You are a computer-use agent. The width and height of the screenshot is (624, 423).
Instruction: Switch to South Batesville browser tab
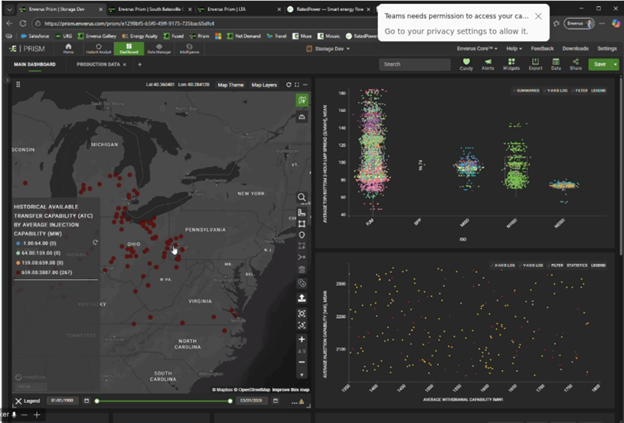click(x=150, y=9)
